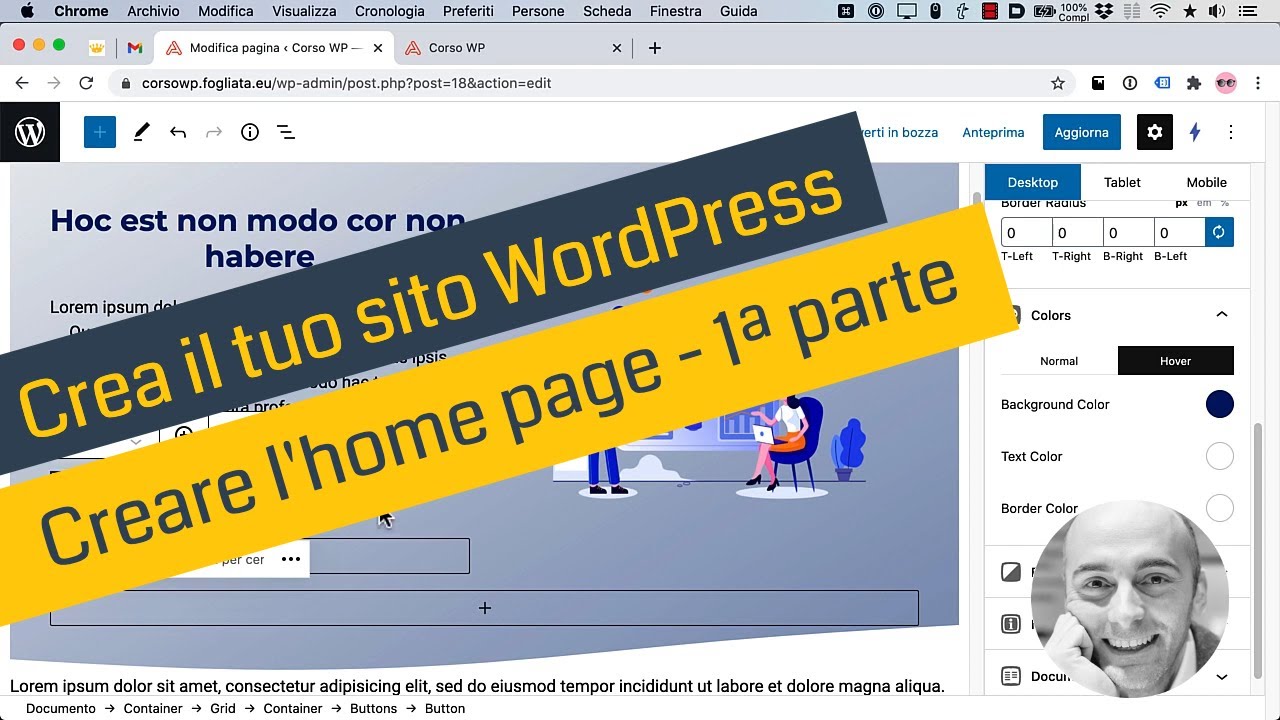The width and height of the screenshot is (1280, 720).
Task: Click the blue add block button
Action: (x=100, y=132)
